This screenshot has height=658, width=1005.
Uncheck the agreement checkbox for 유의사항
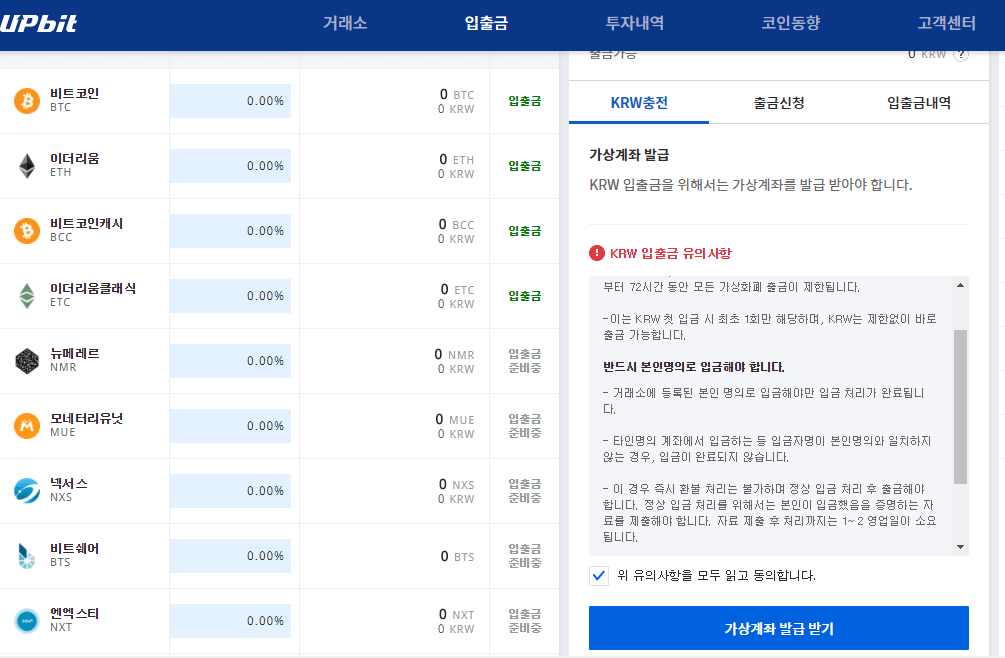pos(599,576)
